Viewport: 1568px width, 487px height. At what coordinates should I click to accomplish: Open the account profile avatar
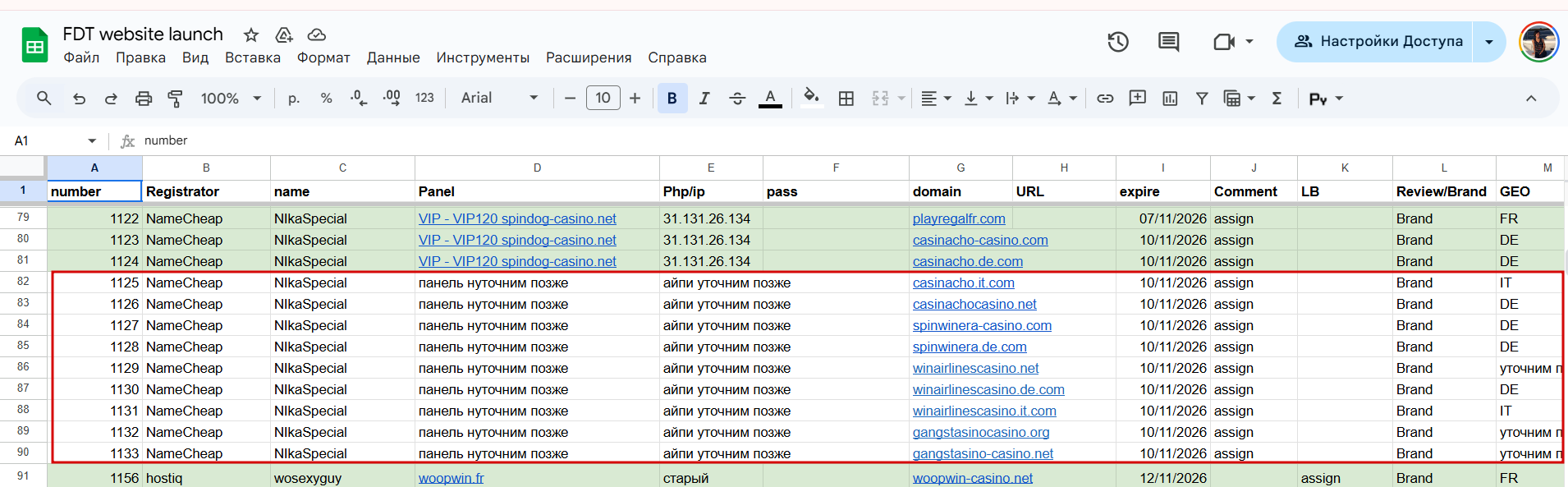pyautogui.click(x=1538, y=42)
